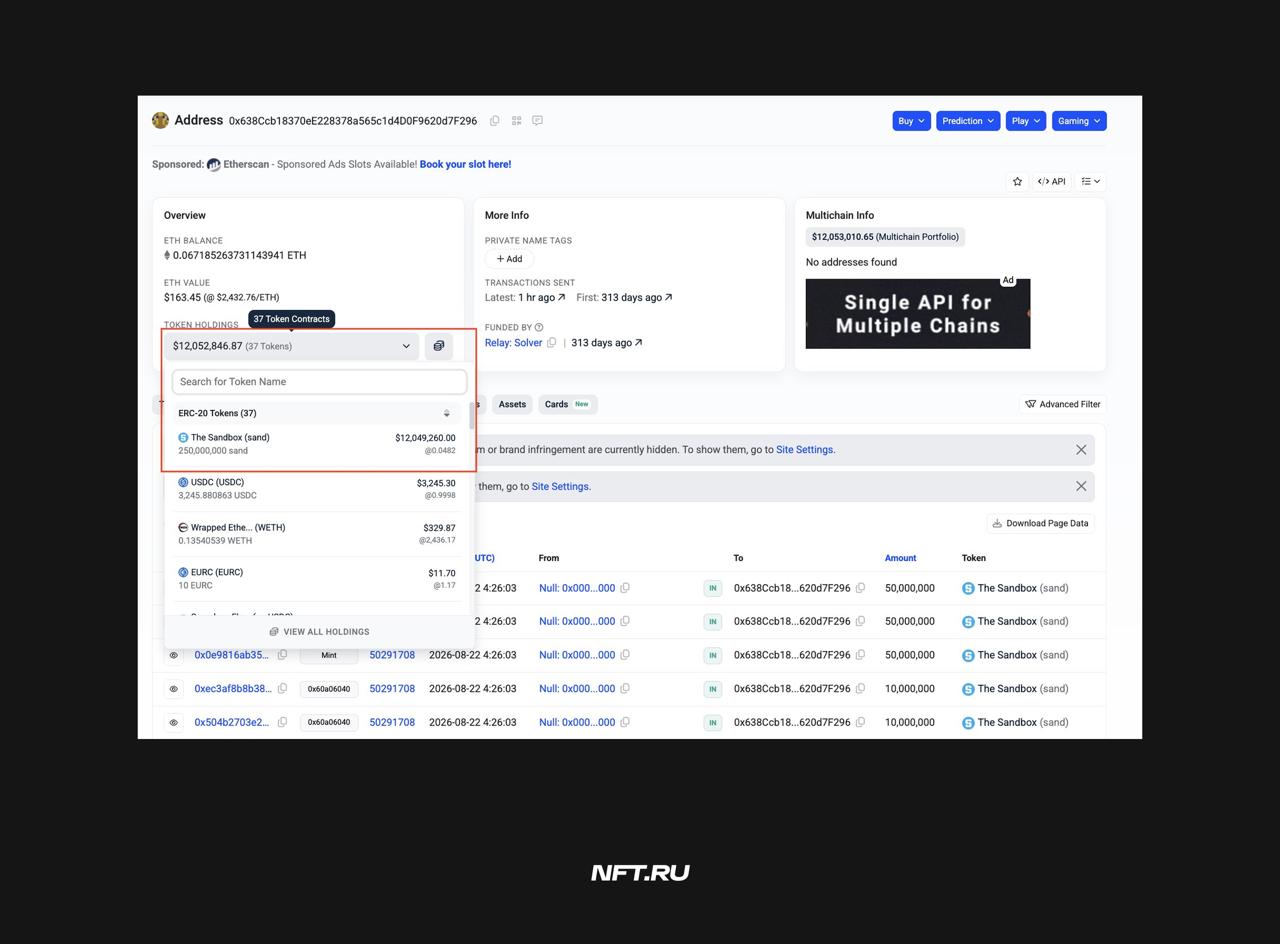The width and height of the screenshot is (1280, 944).
Task: Add address to watch list with star icon
Action: tap(1017, 181)
